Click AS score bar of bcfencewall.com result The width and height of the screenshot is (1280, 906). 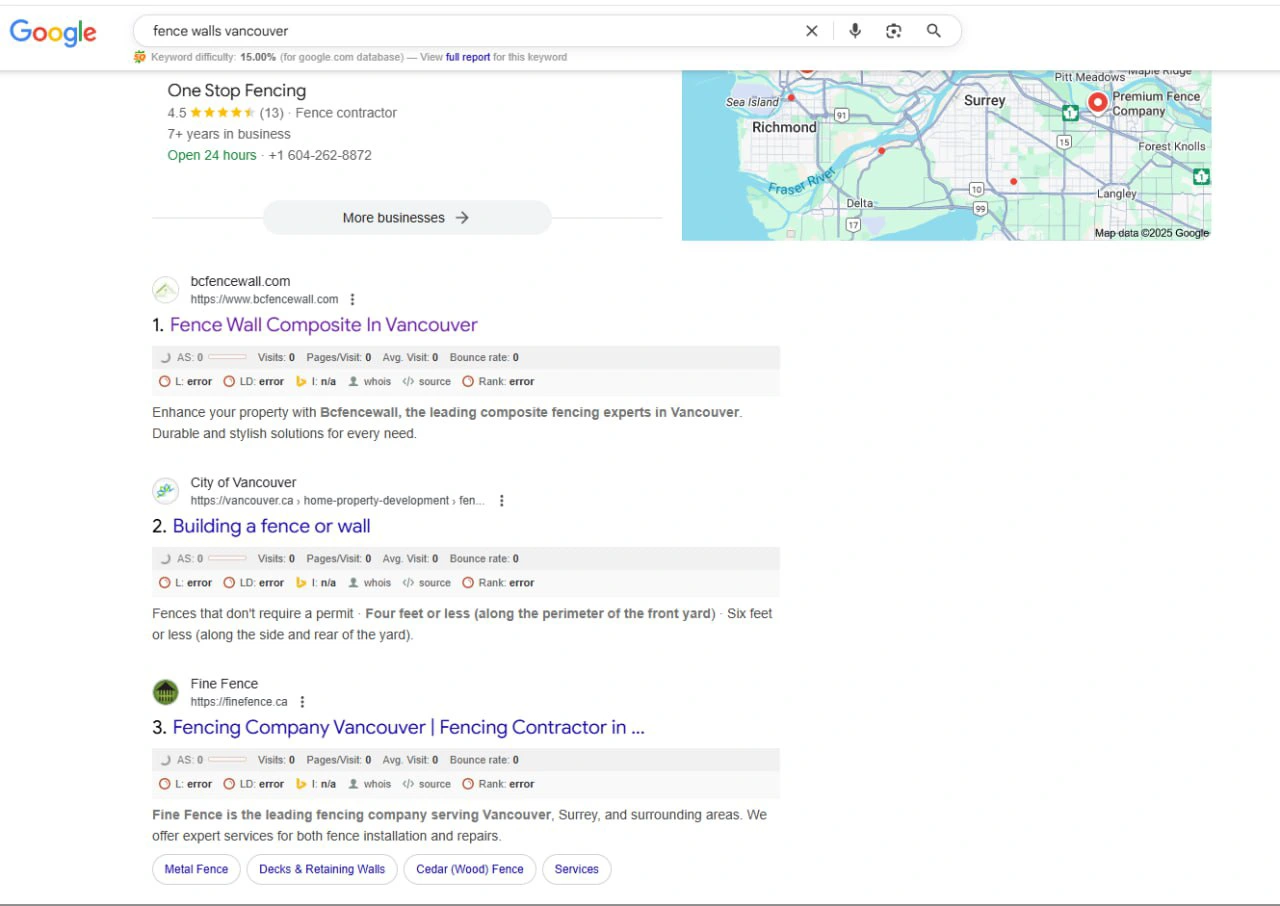point(227,357)
